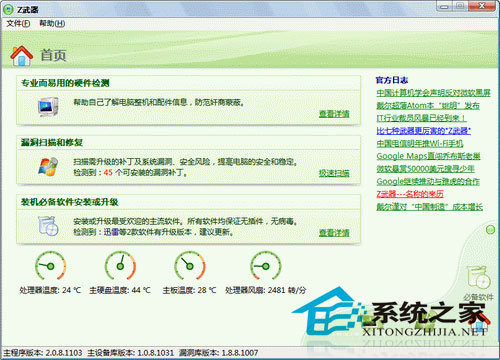Click 处理器温度: 24 ℃ label
This screenshot has height=360, width=500.
(50, 290)
